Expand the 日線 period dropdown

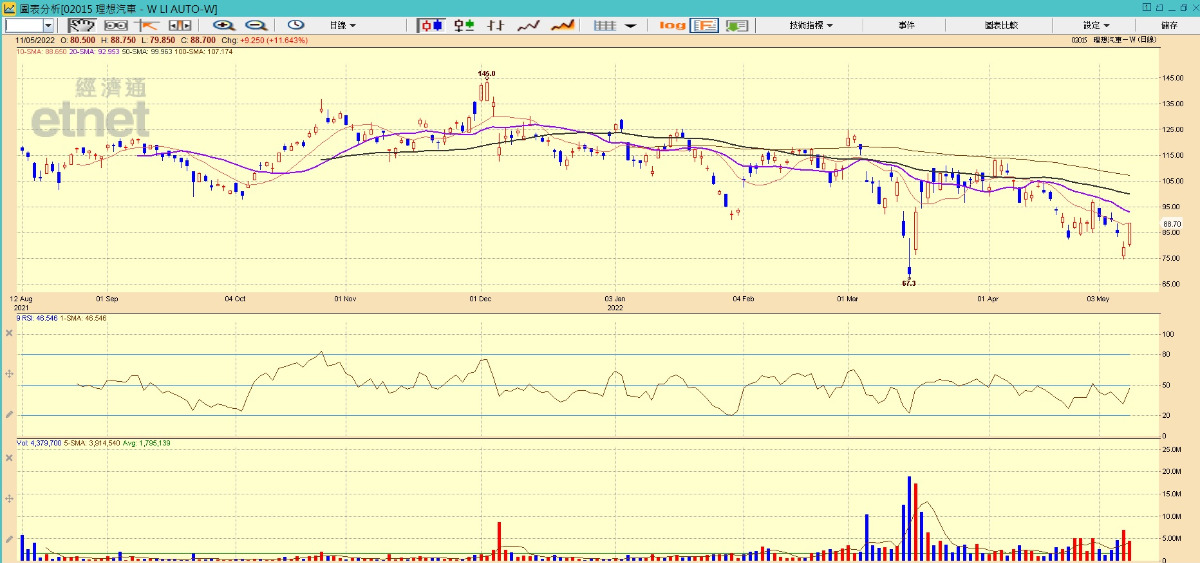pyautogui.click(x=343, y=25)
